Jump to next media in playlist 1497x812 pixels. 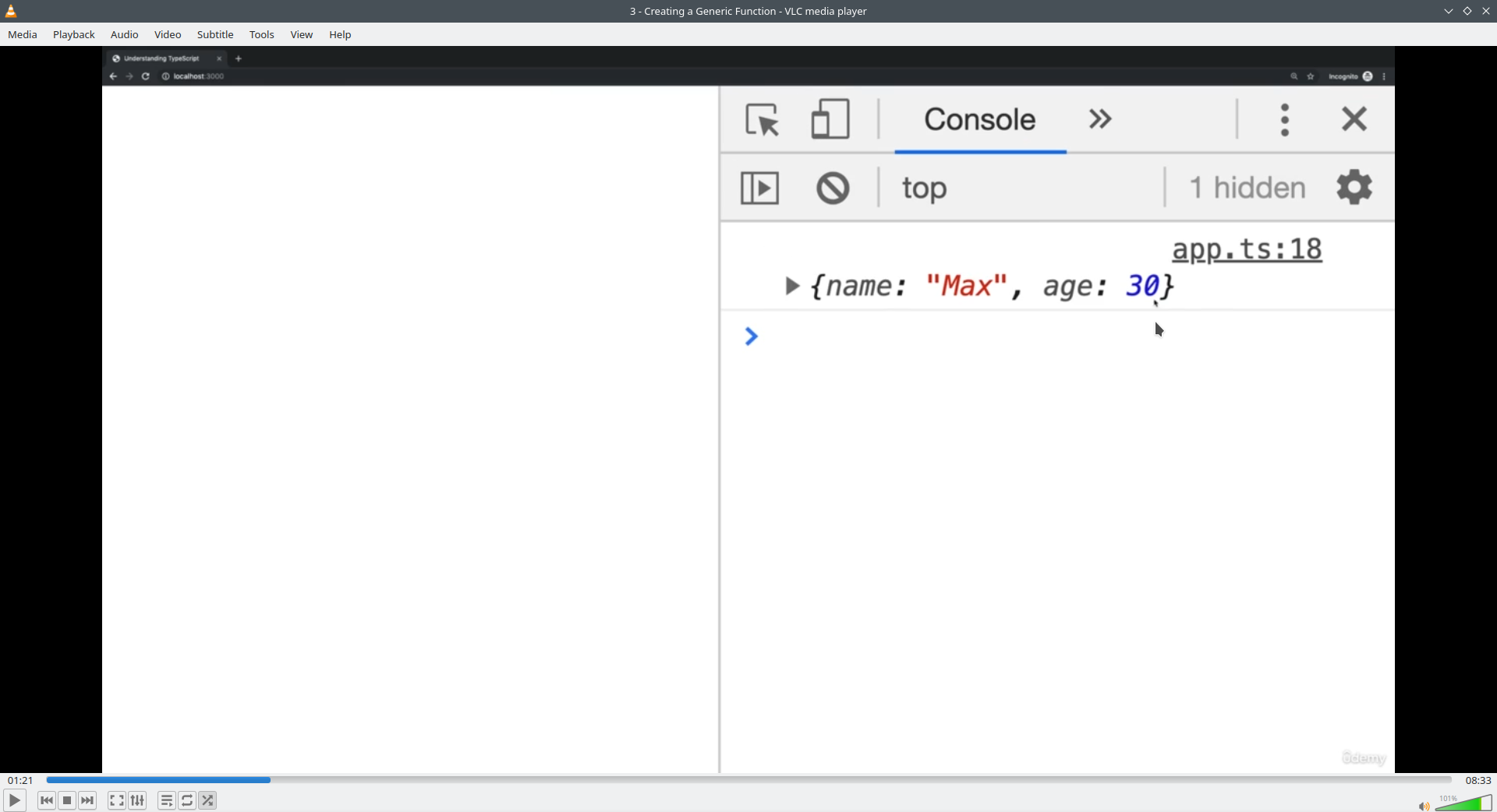88,800
